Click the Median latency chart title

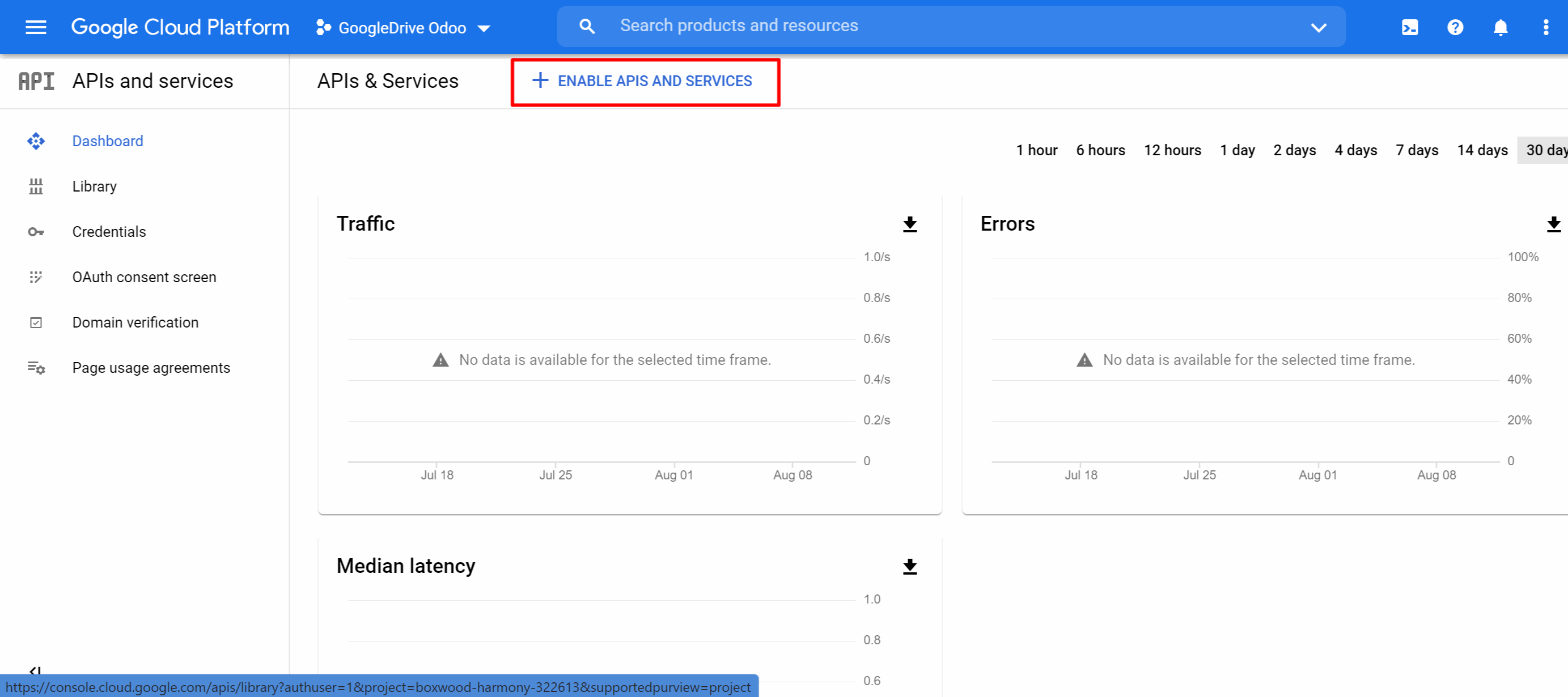tap(406, 566)
